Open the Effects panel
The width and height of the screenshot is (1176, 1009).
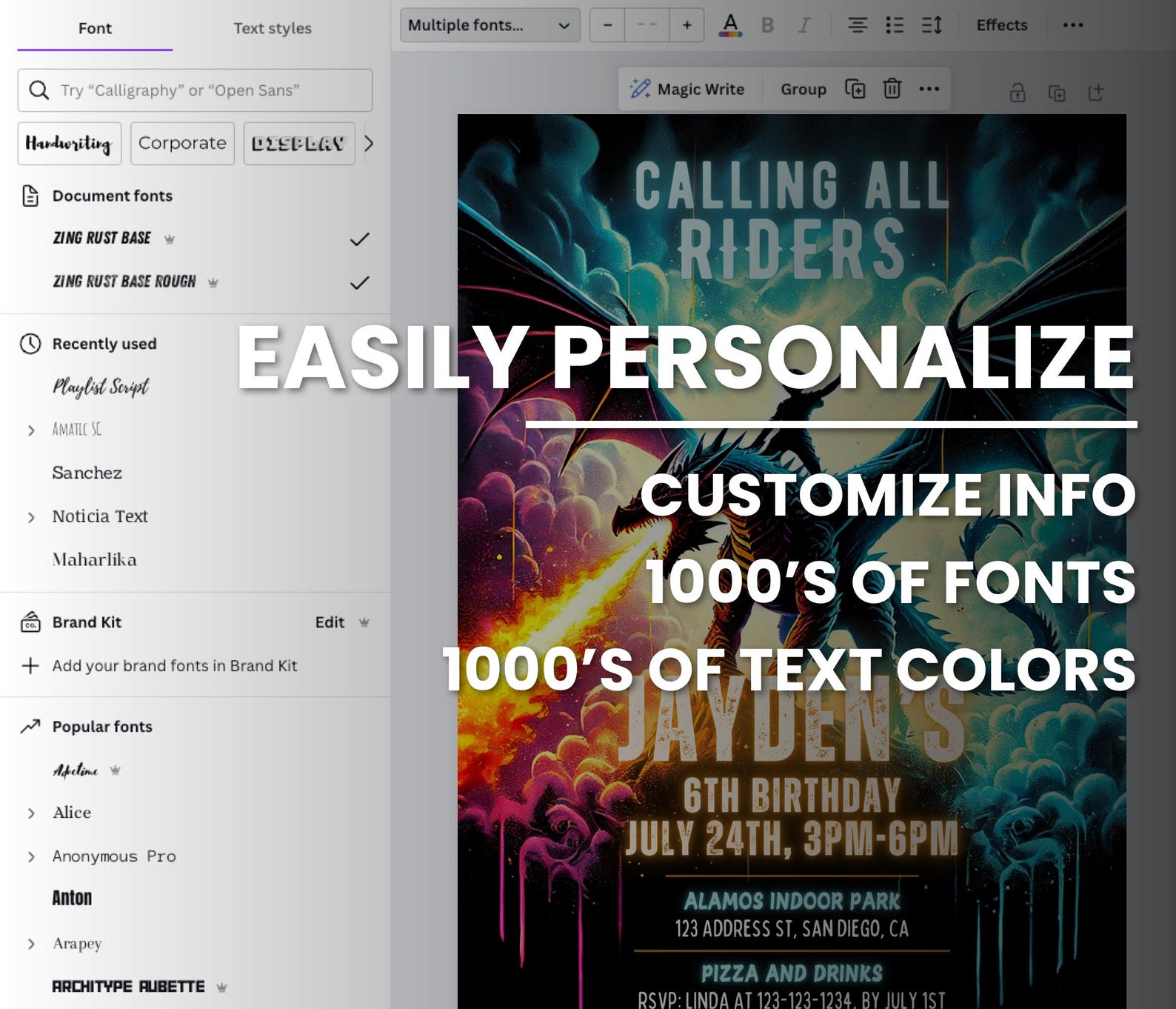point(1001,25)
